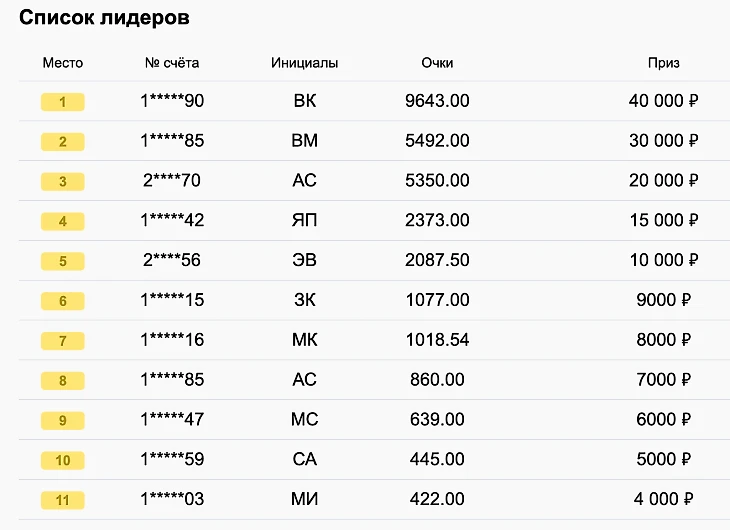
Task: Select the Инициалы column header
Action: pos(304,63)
